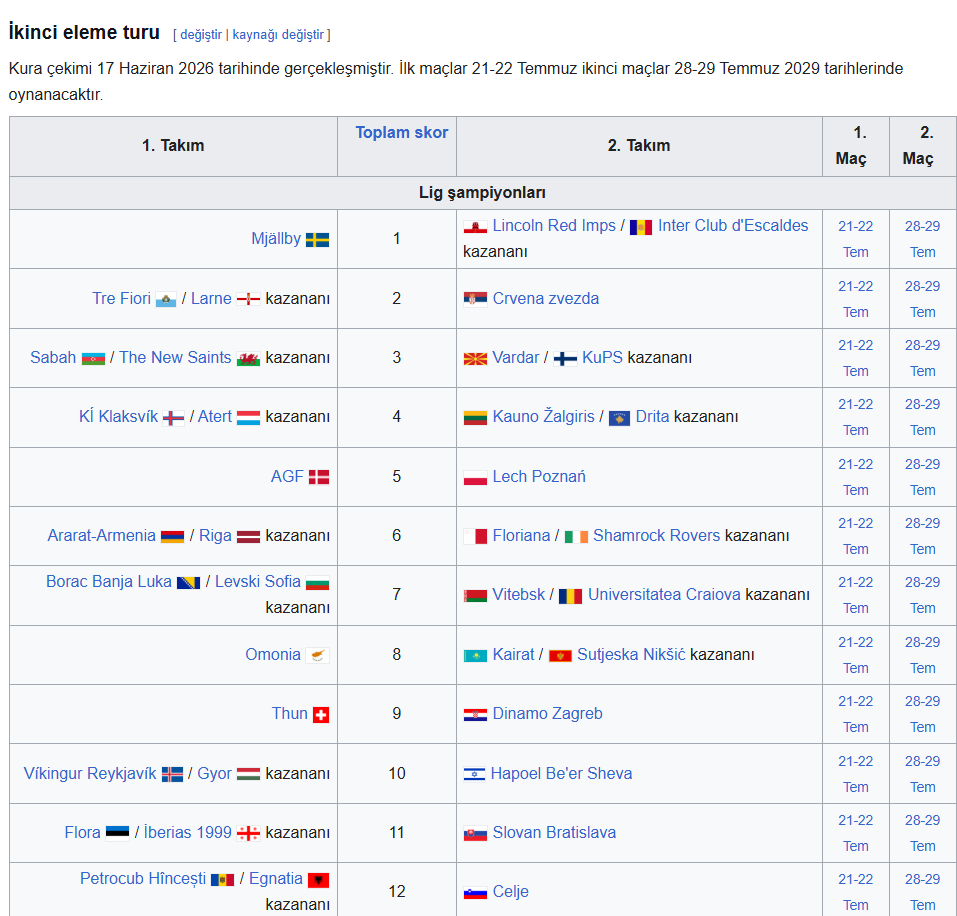
Task: Click the 'değiştir' edit link
Action: point(201,35)
